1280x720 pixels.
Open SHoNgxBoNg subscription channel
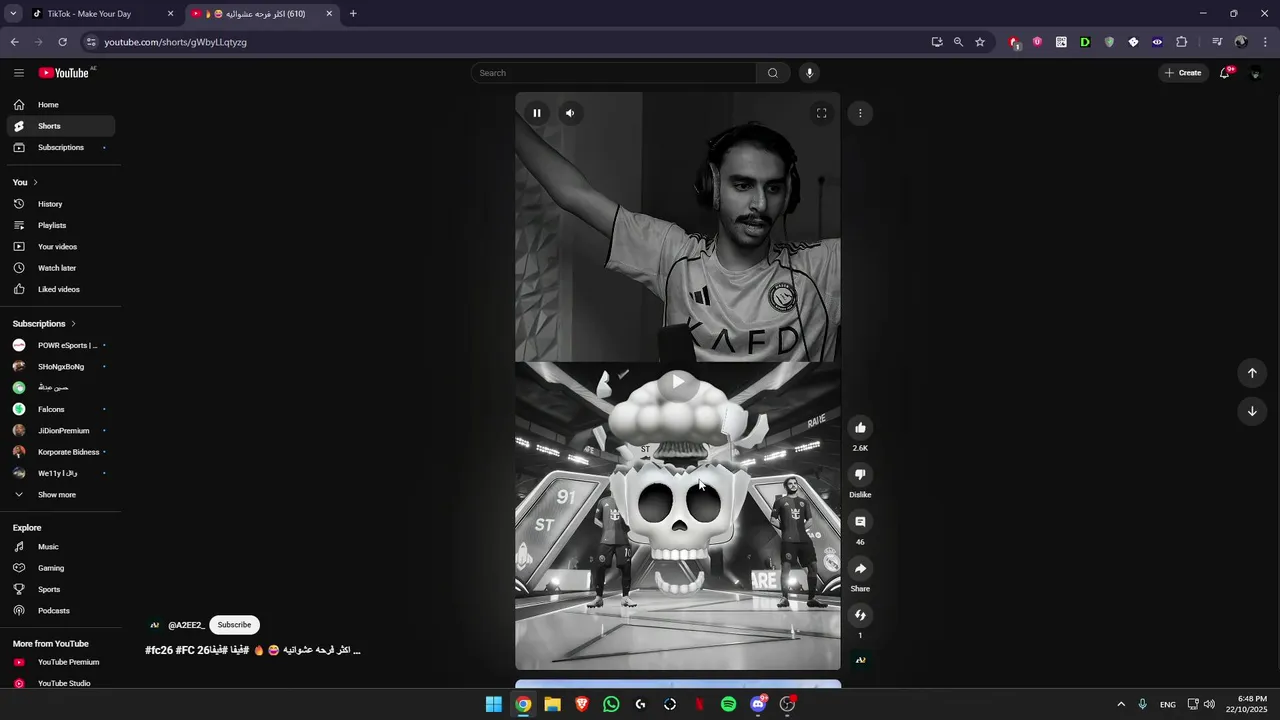coord(61,367)
